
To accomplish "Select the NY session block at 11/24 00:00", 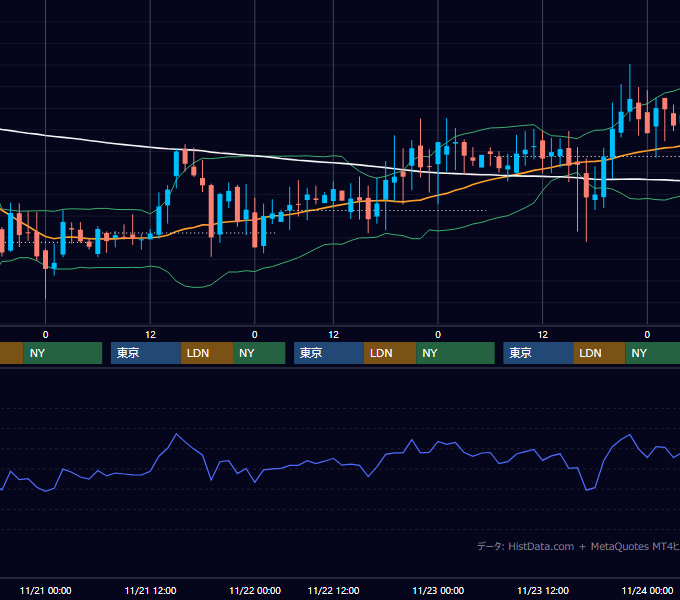I will coord(653,353).
